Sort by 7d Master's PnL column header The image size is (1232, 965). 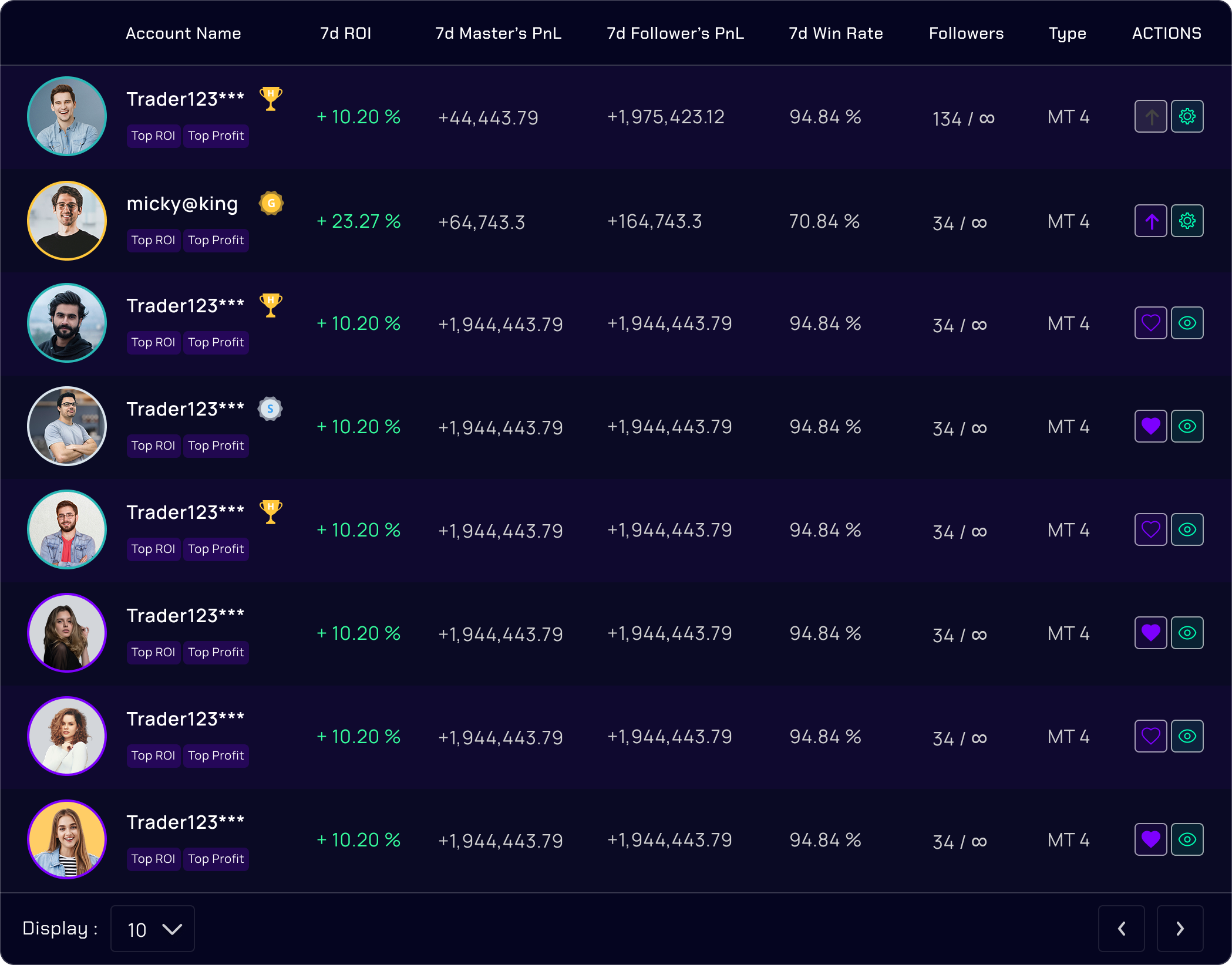(x=498, y=33)
